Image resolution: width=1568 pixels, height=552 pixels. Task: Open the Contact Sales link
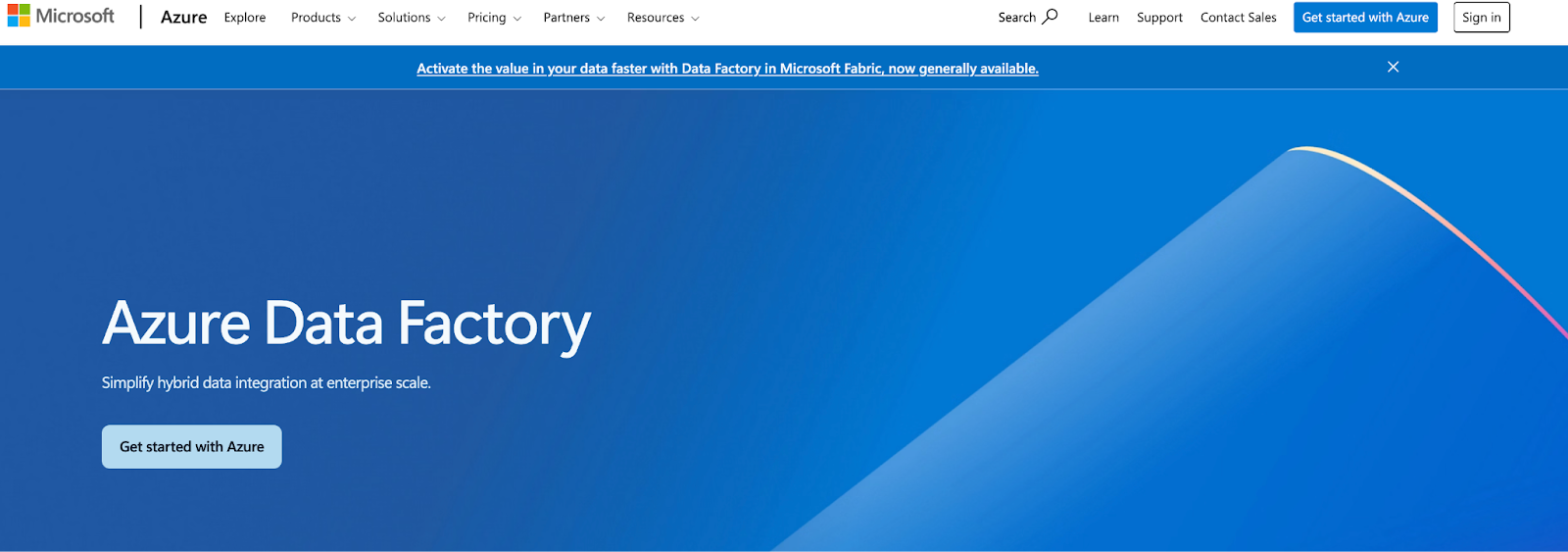(1239, 18)
